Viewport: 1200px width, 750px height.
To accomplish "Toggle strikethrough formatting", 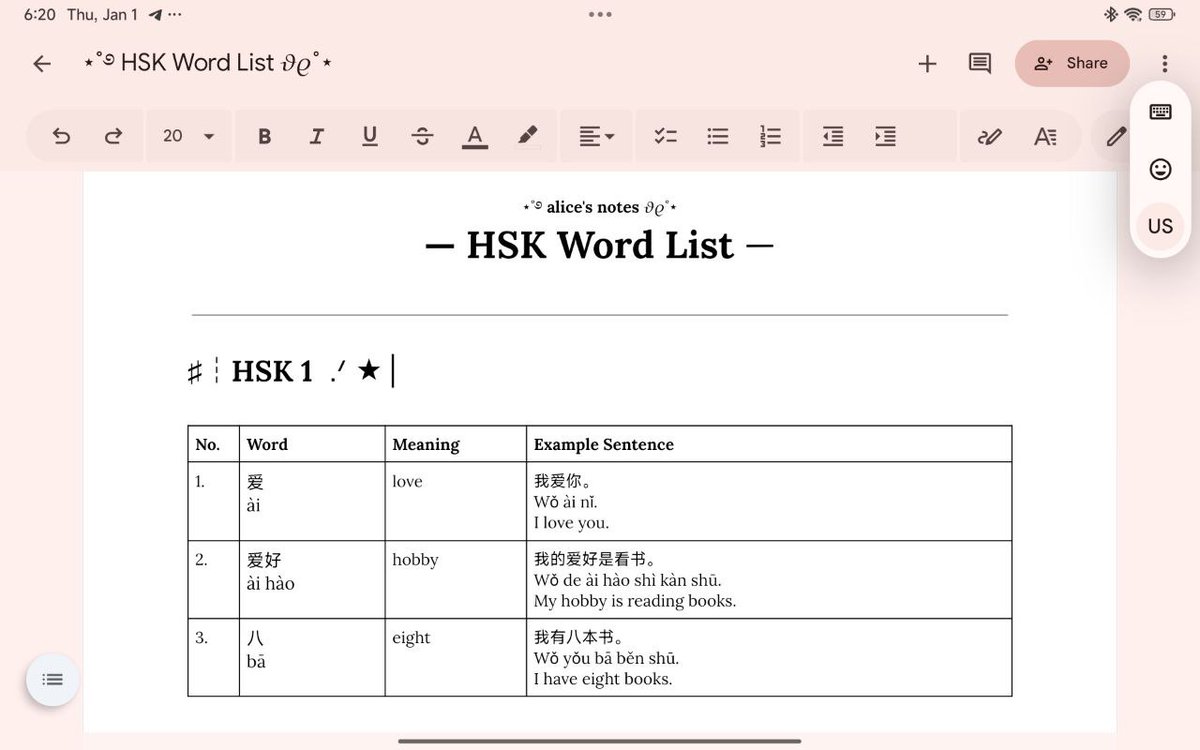I will [x=422, y=136].
